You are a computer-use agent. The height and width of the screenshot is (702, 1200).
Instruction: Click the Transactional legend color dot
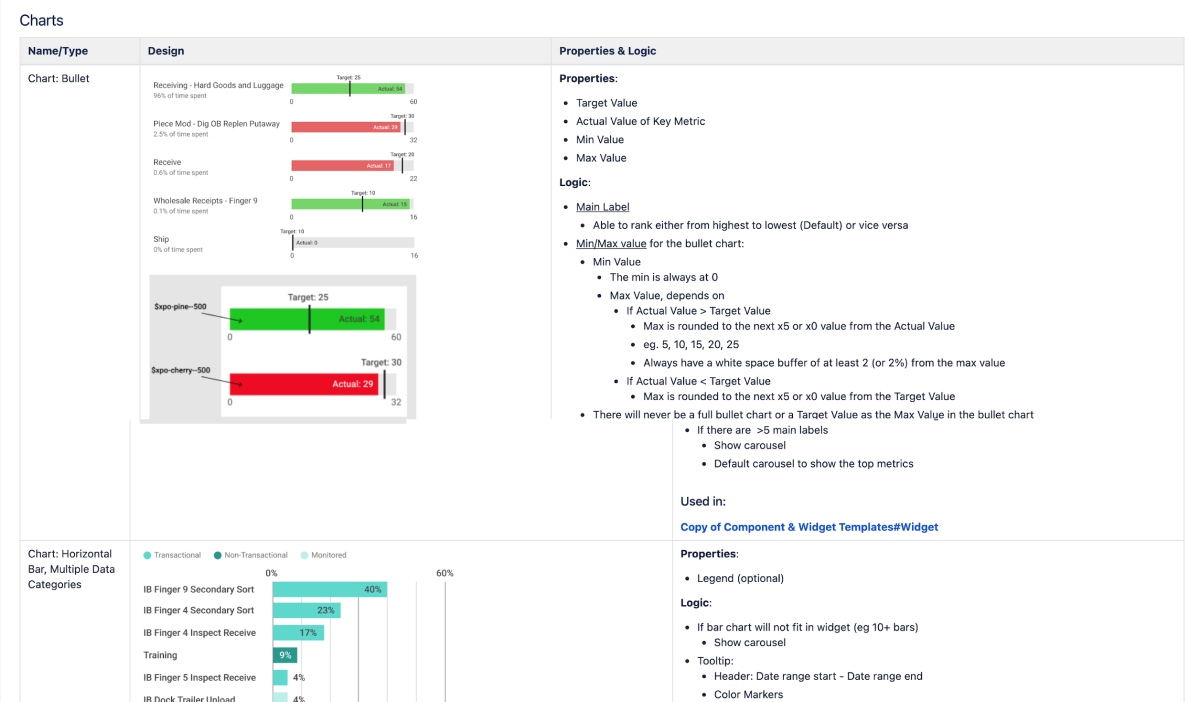(148, 555)
